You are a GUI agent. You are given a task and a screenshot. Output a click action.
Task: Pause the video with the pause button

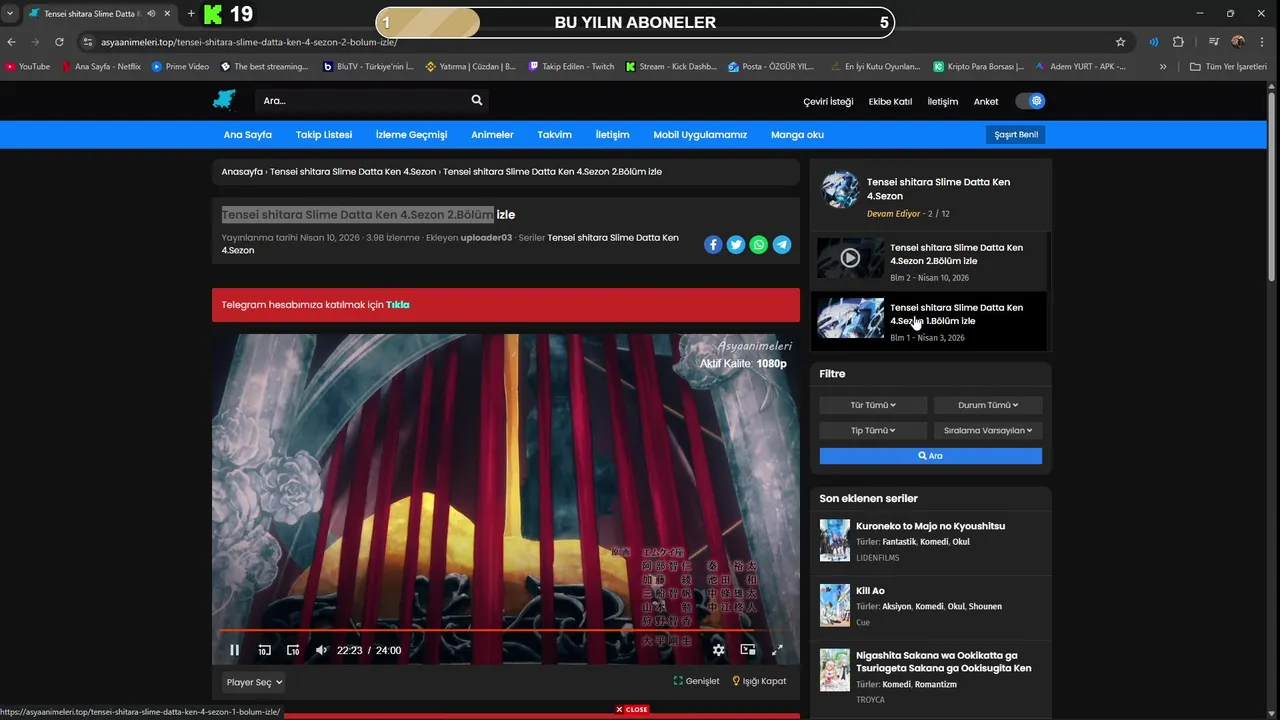pyautogui.click(x=234, y=650)
